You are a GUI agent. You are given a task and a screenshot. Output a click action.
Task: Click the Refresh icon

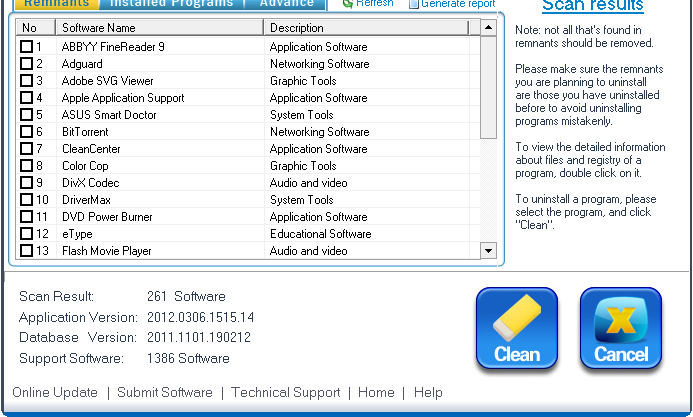click(348, 4)
